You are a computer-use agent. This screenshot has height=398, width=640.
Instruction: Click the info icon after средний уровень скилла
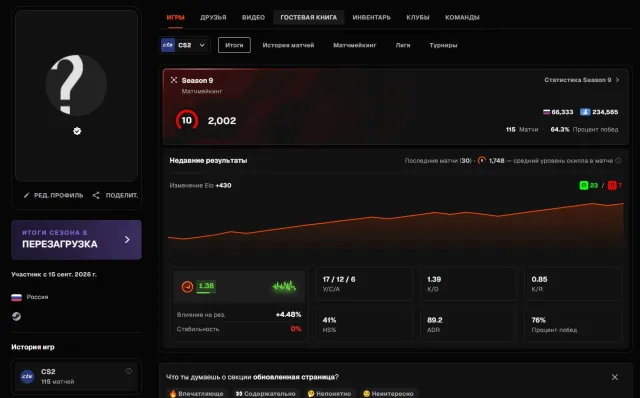click(x=618, y=161)
